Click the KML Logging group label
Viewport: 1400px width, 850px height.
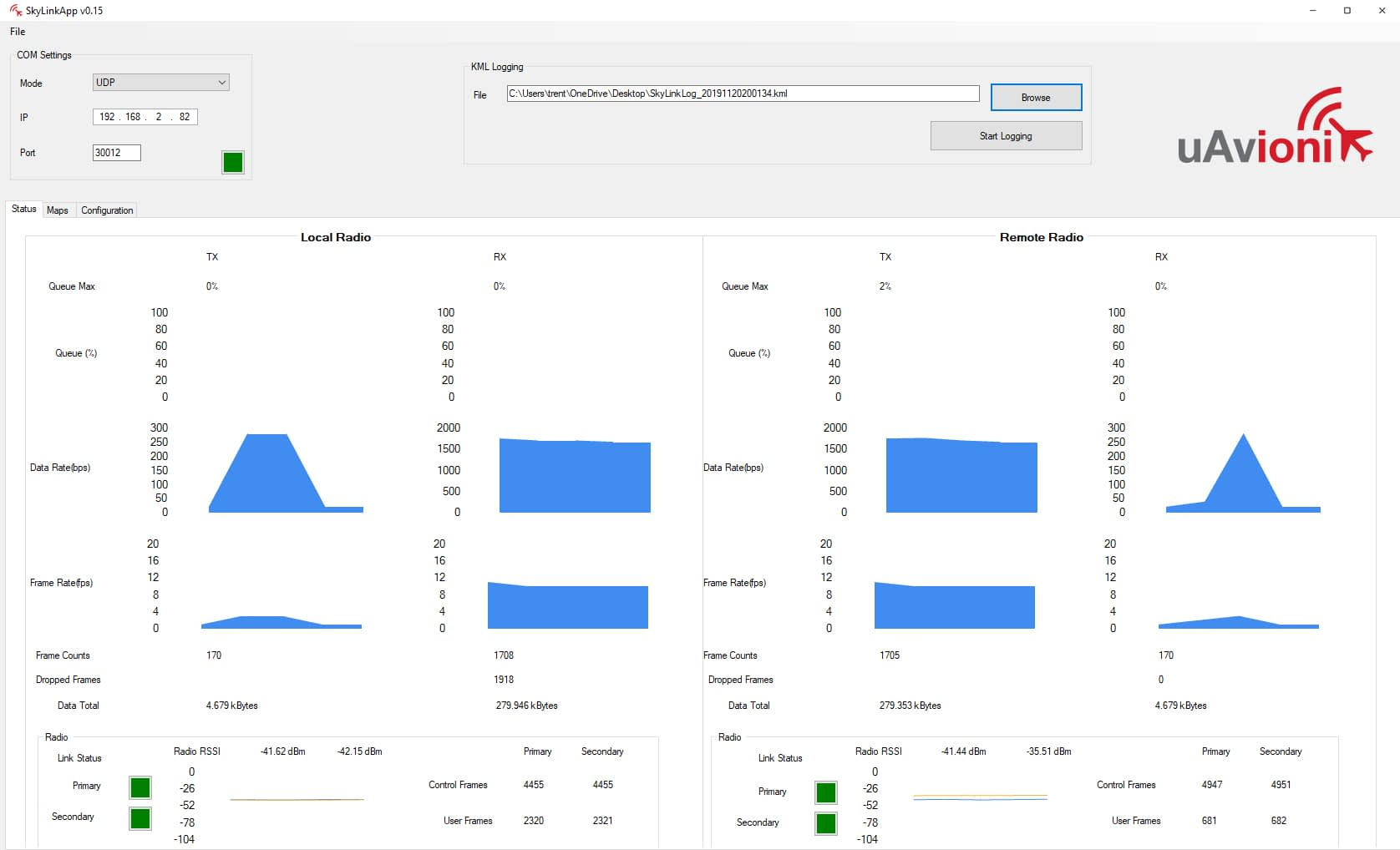(x=497, y=67)
